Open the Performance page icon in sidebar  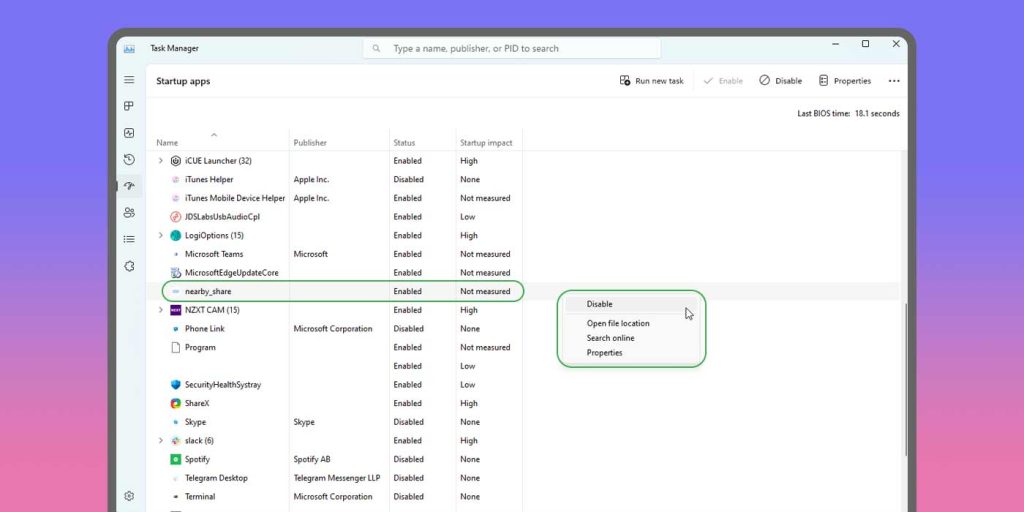point(129,133)
